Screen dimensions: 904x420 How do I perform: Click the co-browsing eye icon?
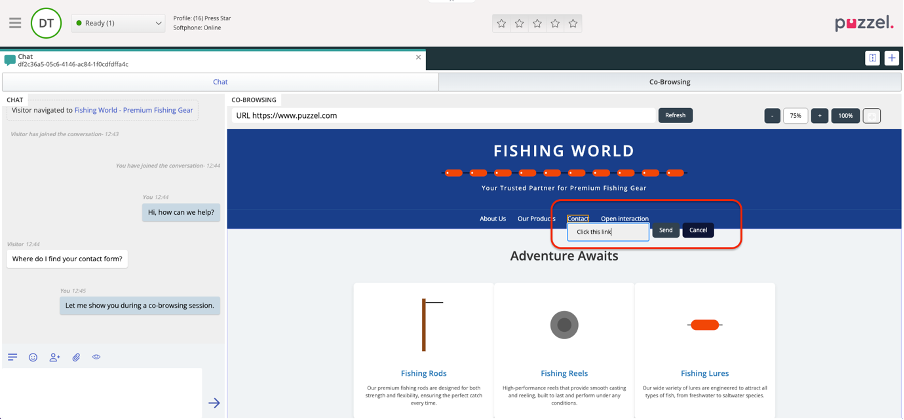[97, 357]
